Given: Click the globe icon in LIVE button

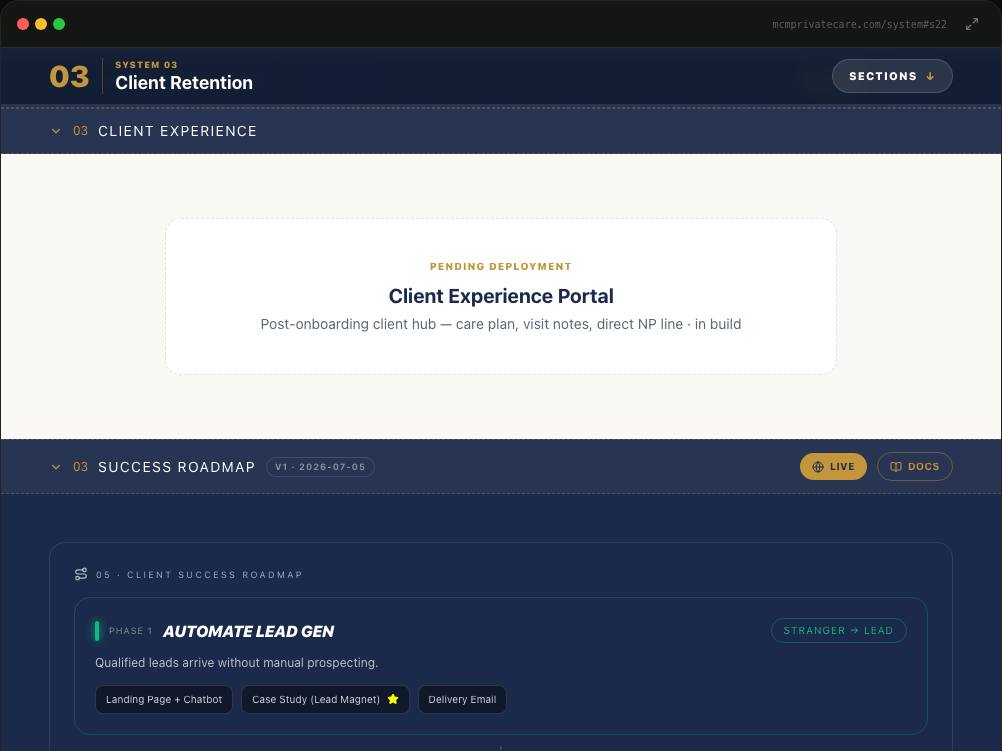Looking at the screenshot, I should [x=817, y=467].
